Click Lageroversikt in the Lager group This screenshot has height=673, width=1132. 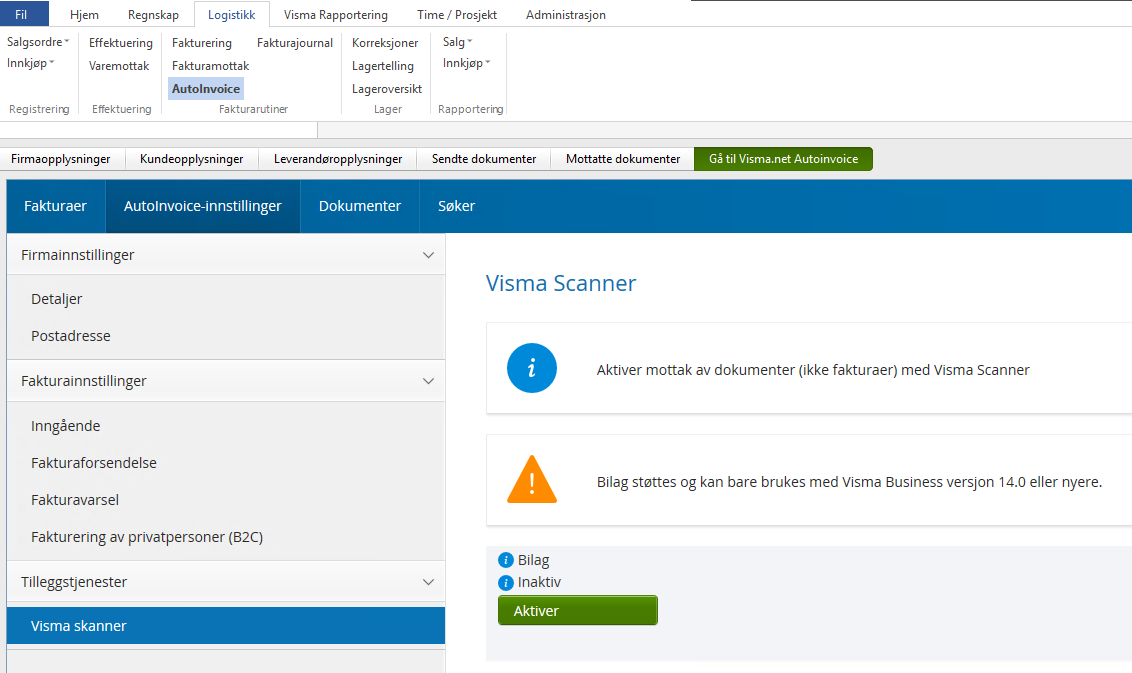click(387, 89)
